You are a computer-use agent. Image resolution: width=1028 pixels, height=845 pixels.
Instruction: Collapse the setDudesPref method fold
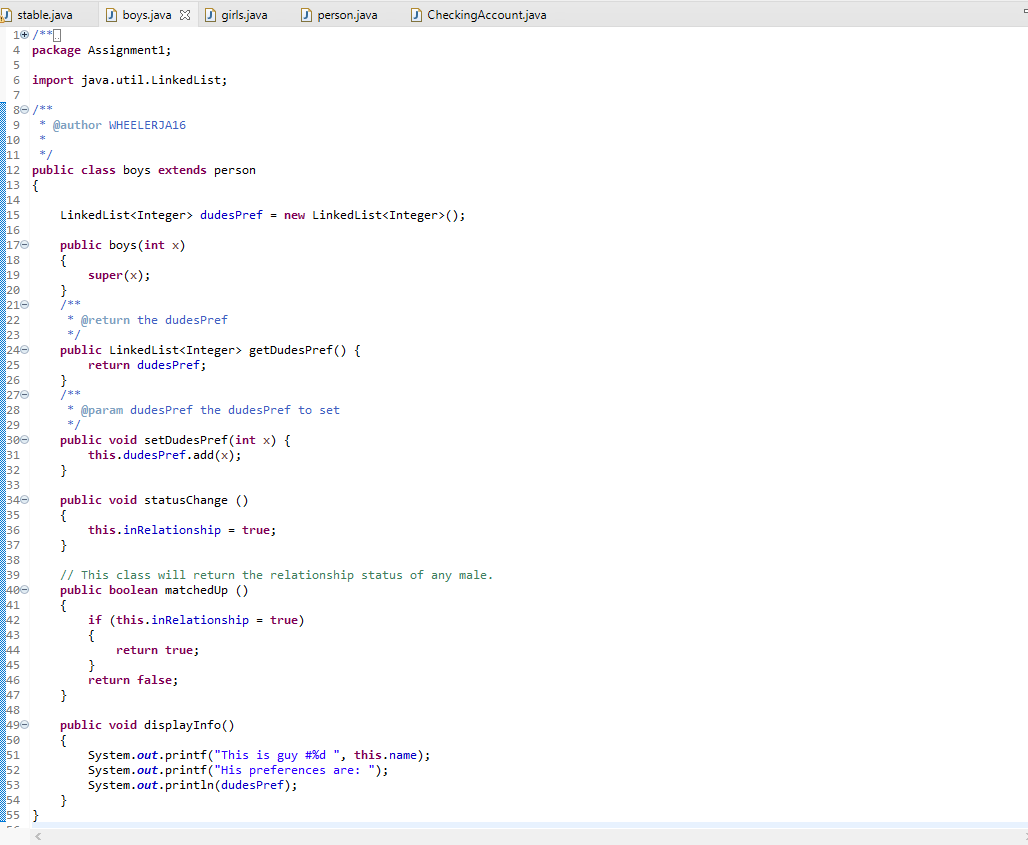22,440
